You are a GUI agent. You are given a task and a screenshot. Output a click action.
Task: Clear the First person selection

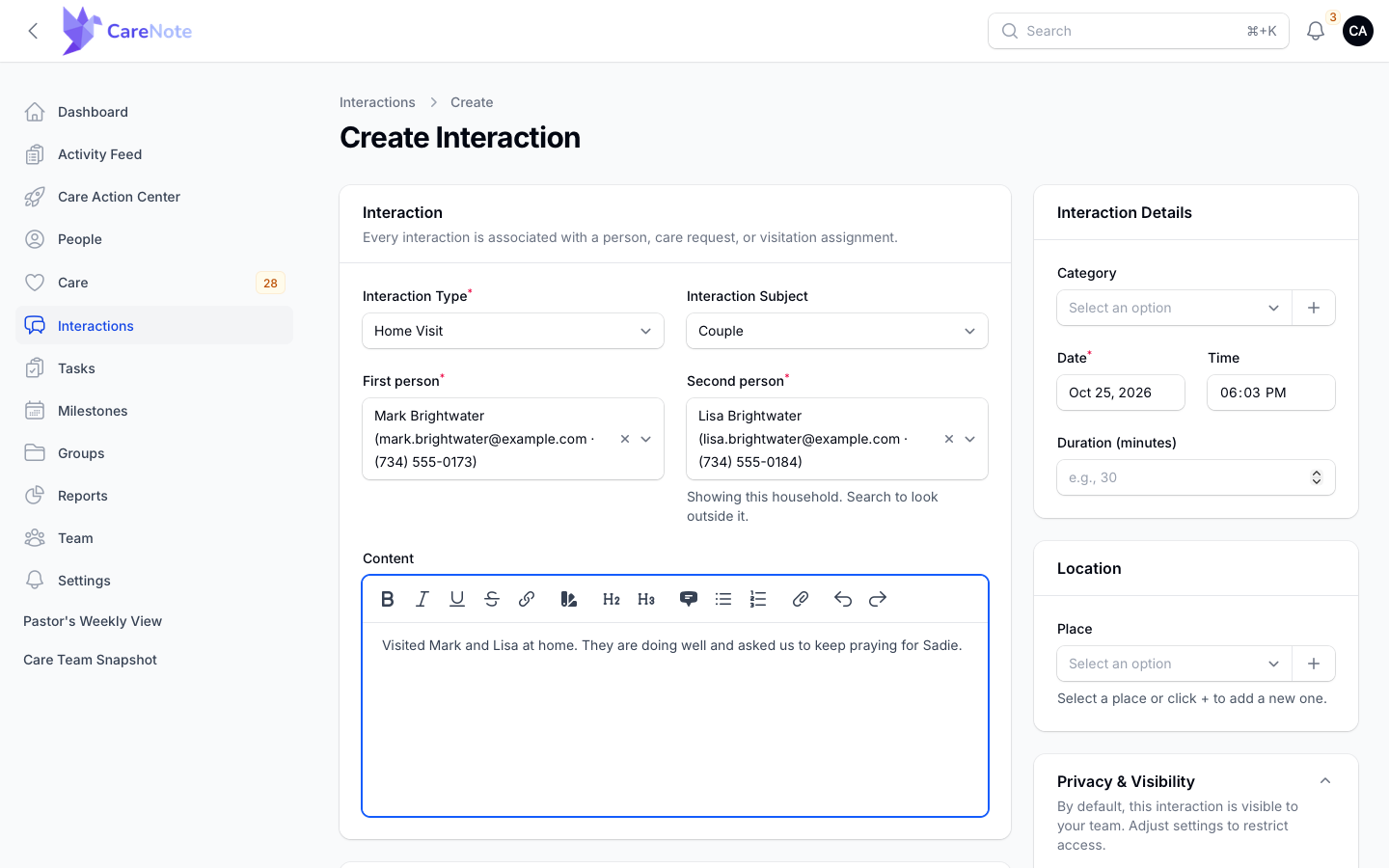(625, 439)
